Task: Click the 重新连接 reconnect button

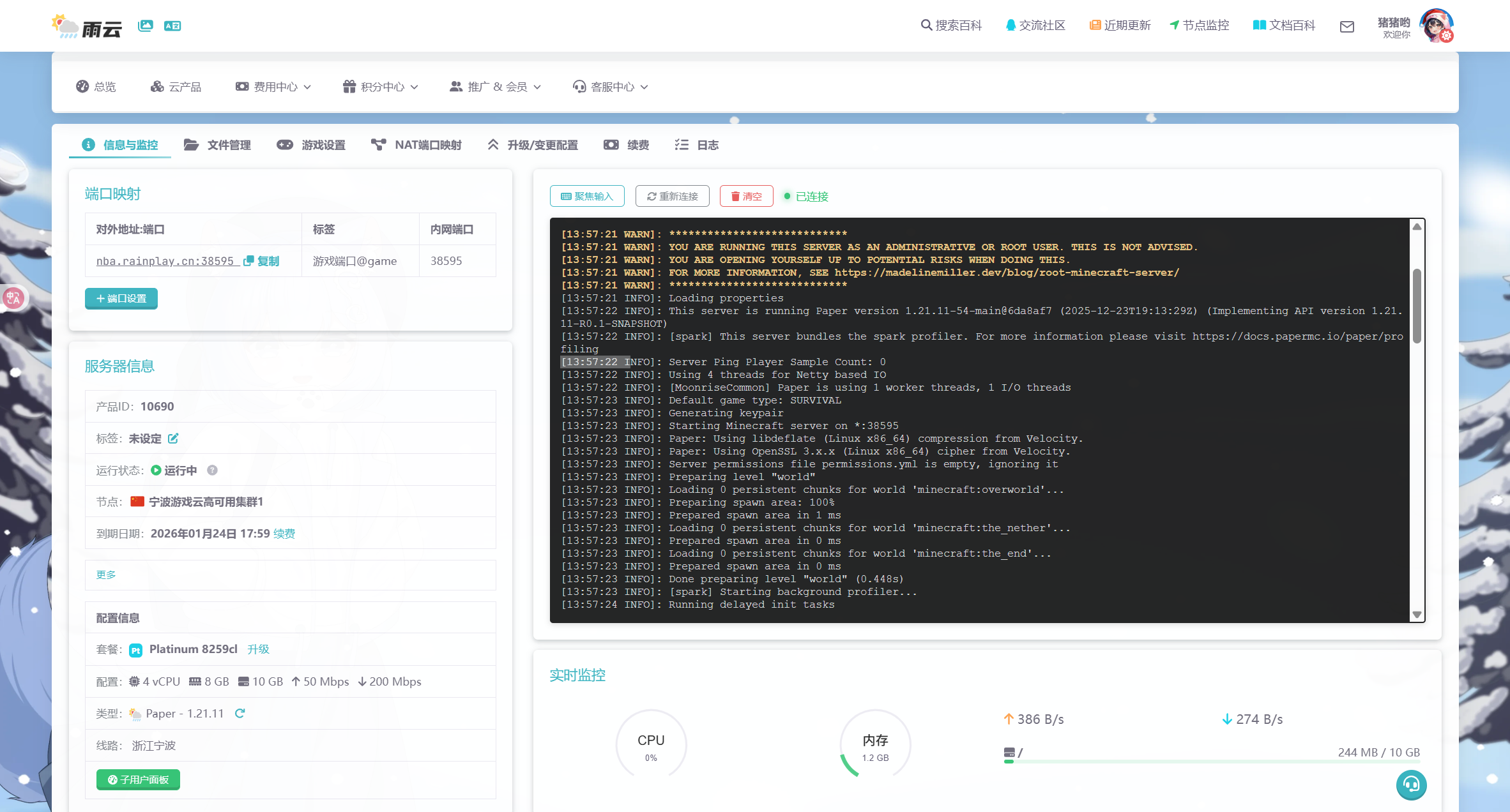Action: point(672,197)
